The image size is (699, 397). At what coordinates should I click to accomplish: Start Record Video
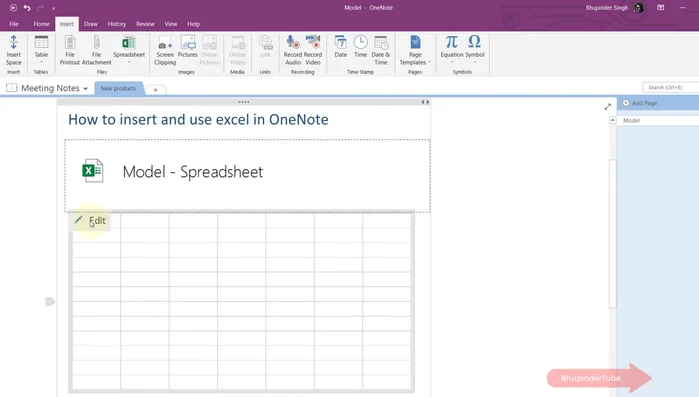point(312,50)
